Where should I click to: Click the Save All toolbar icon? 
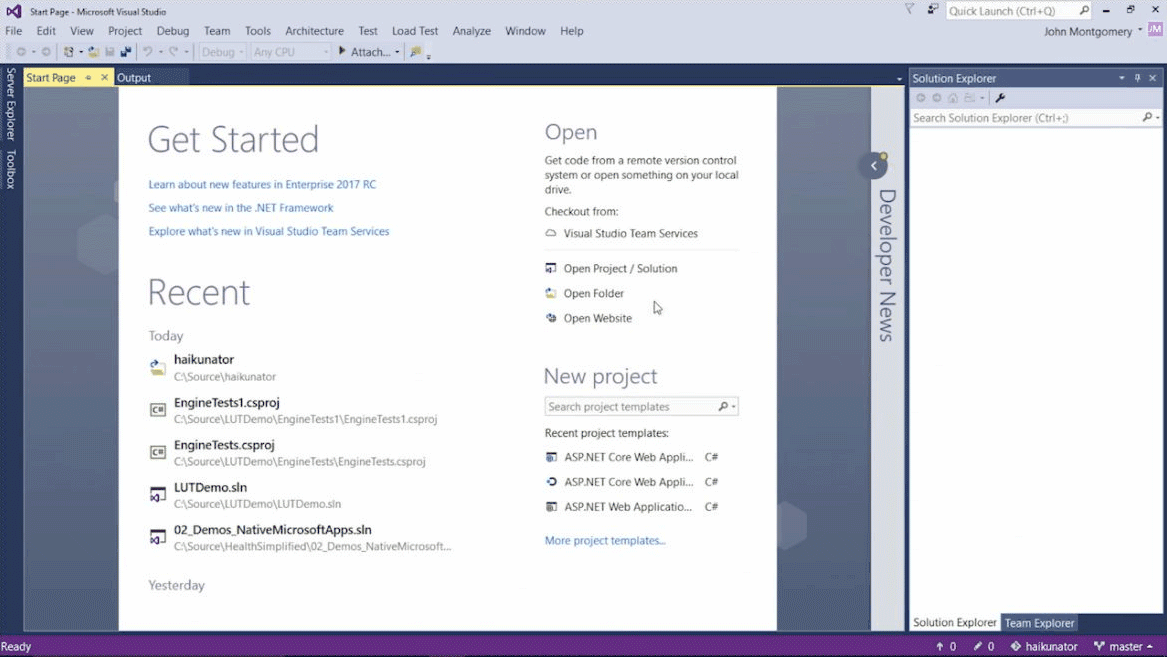click(126, 52)
